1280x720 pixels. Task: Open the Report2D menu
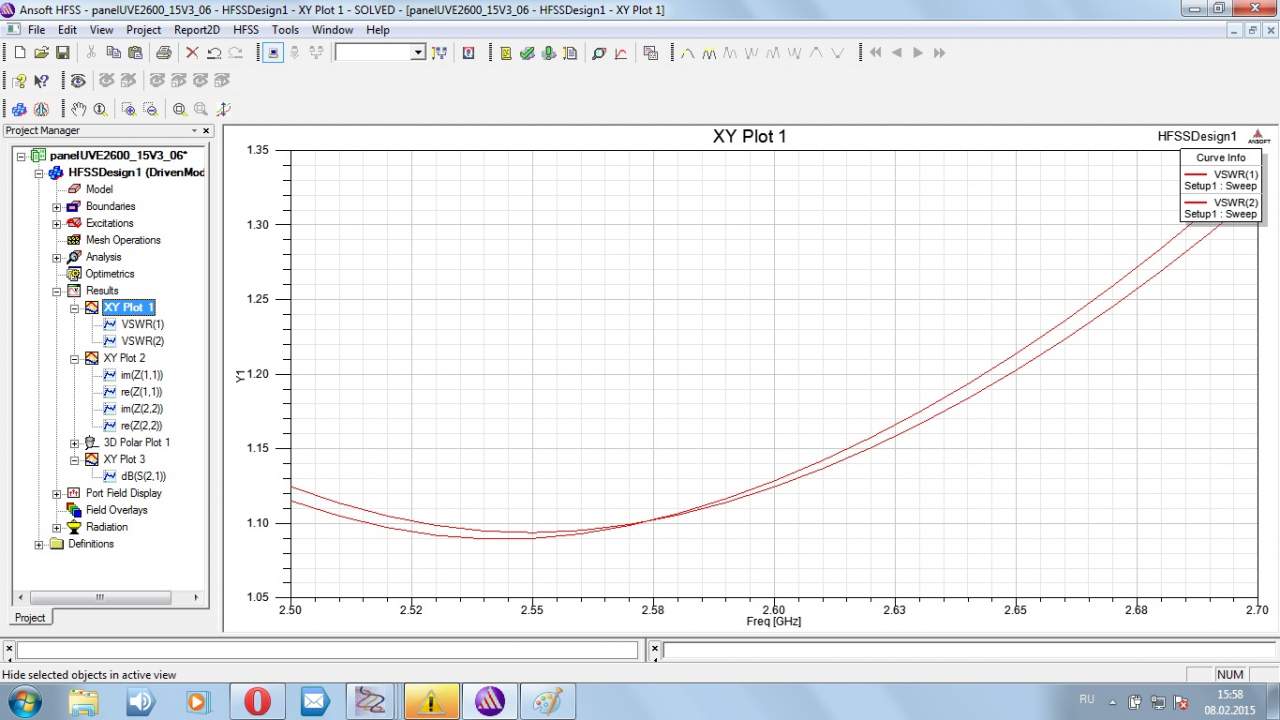click(x=196, y=30)
